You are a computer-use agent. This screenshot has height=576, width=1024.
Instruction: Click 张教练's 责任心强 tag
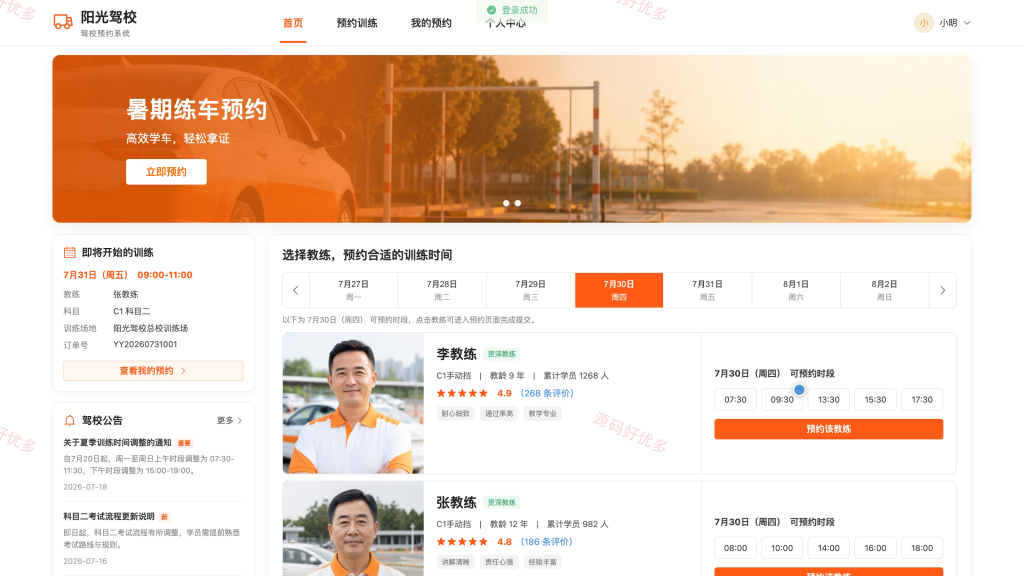[x=499, y=562]
